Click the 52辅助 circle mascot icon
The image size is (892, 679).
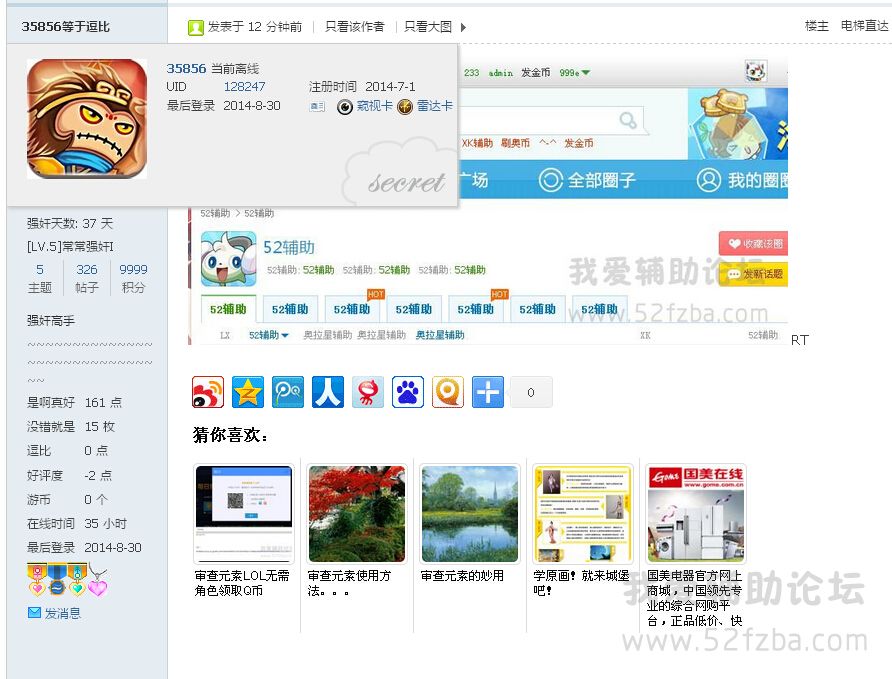tap(229, 259)
